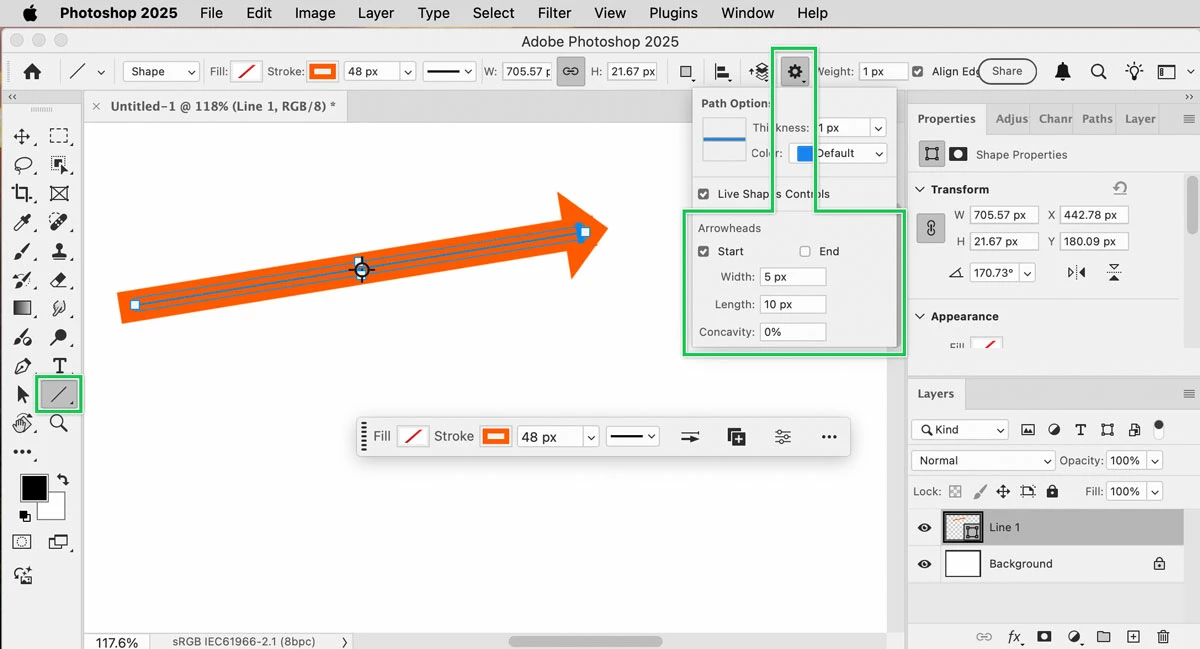Collapse the Transform section

(920, 189)
